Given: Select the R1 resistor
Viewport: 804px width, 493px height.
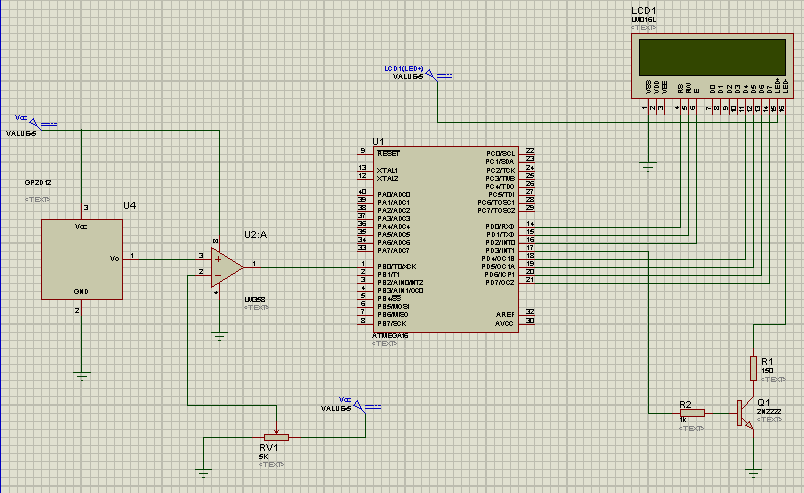Looking at the screenshot, I should 753,368.
